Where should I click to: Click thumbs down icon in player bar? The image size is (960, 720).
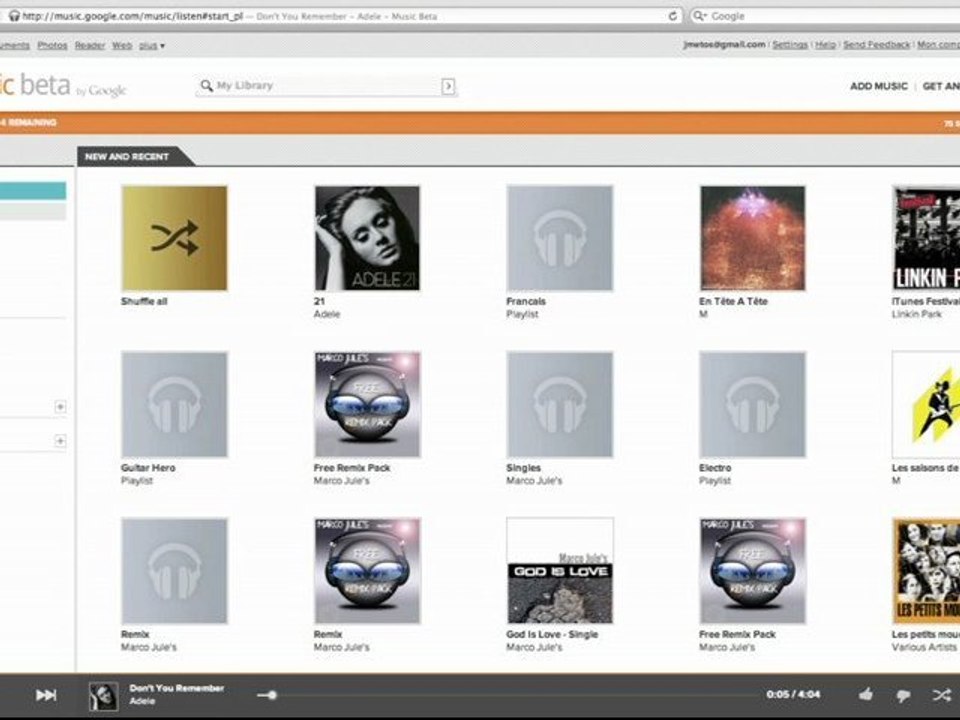[x=903, y=696]
